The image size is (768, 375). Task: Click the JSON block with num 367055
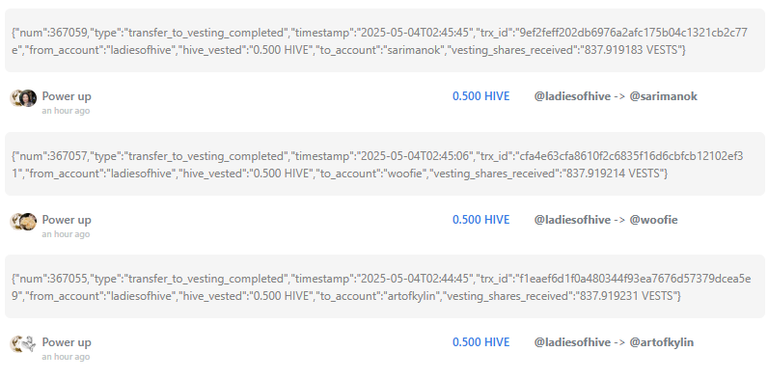click(384, 286)
